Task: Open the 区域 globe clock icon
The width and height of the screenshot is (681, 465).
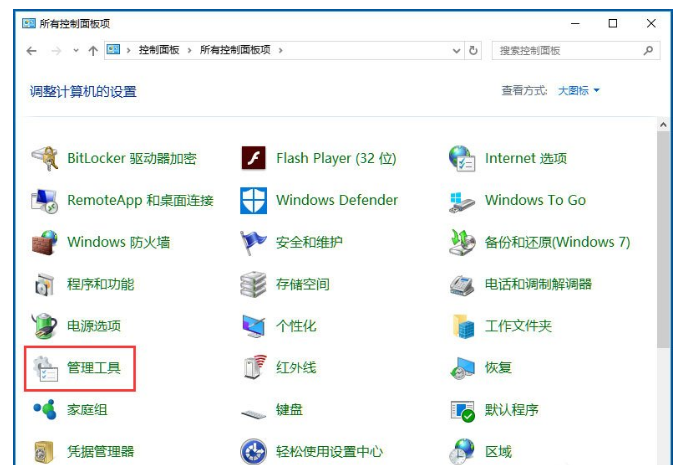Action: (x=462, y=452)
